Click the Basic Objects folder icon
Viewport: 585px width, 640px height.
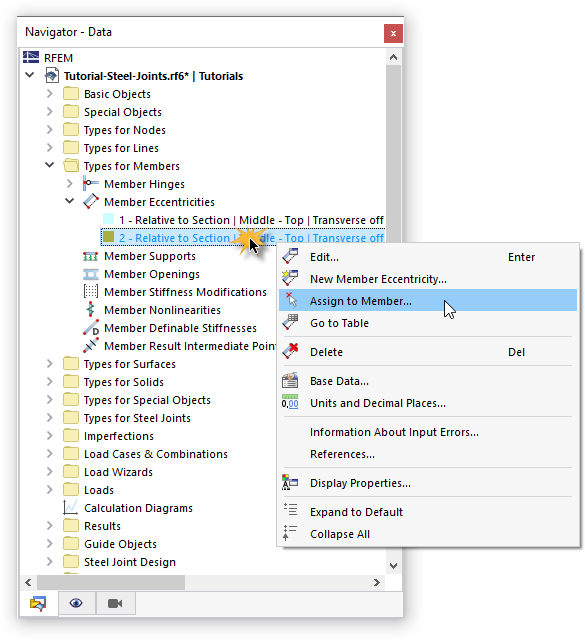[71, 93]
